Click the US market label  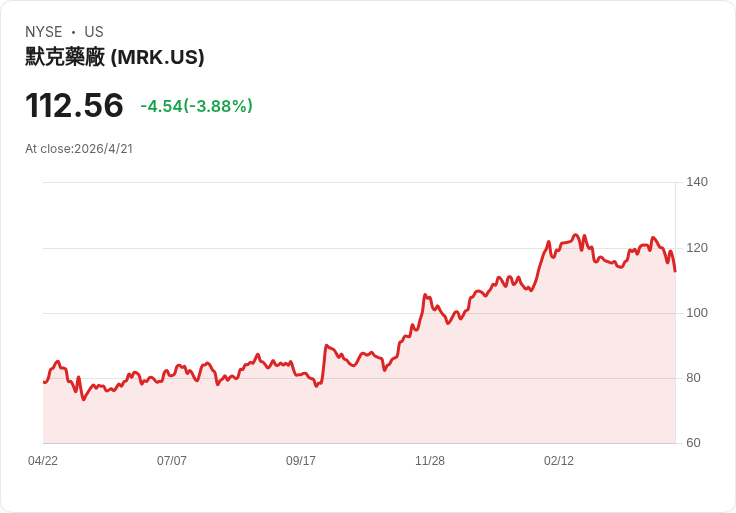(x=94, y=32)
